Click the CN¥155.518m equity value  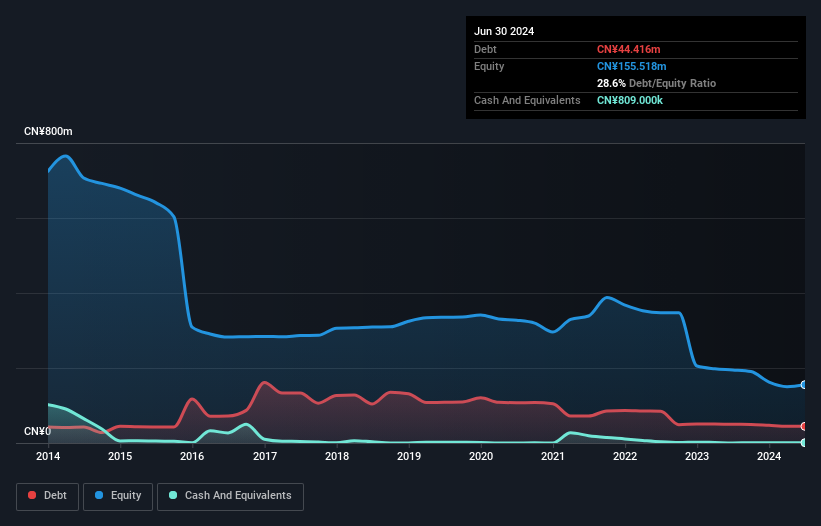pyautogui.click(x=631, y=66)
